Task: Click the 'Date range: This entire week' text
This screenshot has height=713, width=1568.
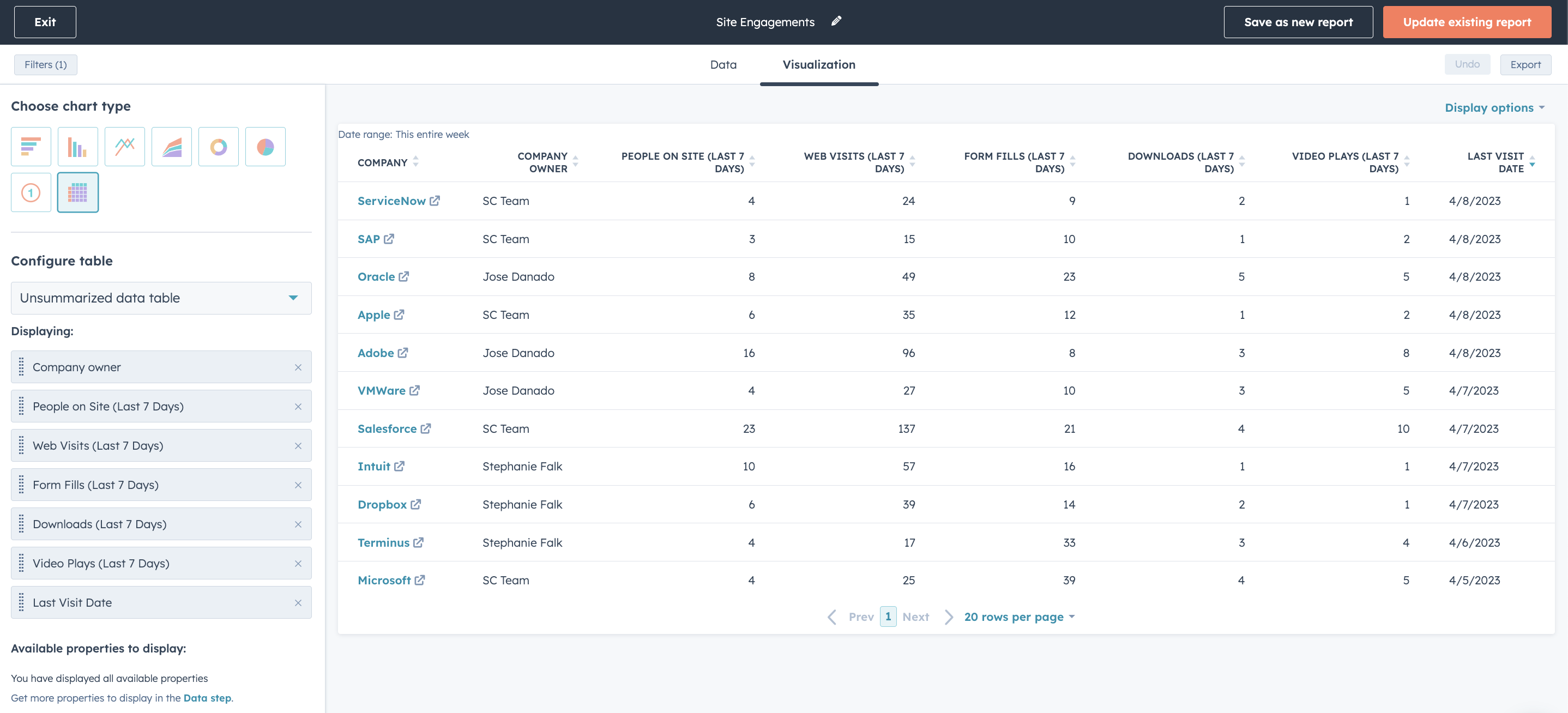Action: [x=403, y=135]
